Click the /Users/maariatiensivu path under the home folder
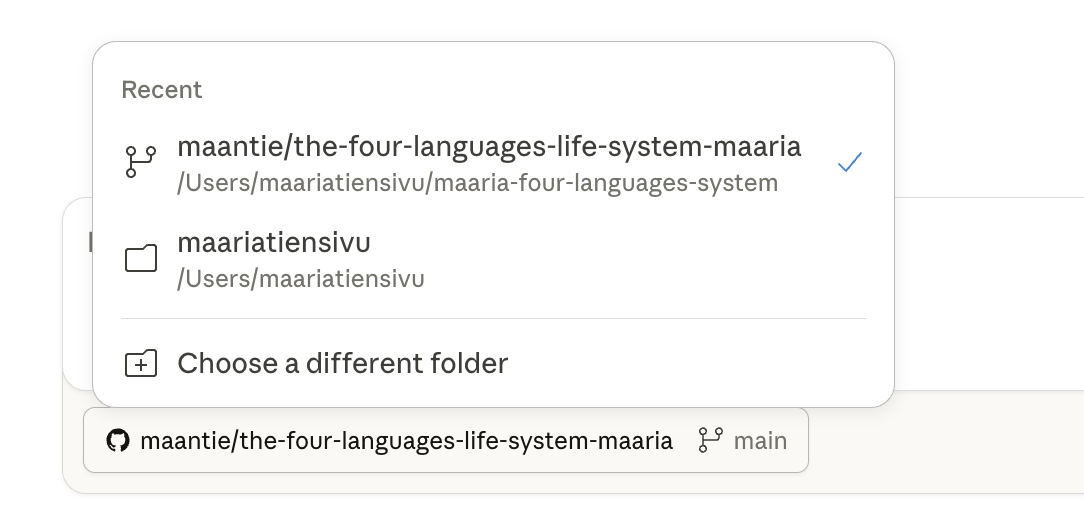1084x514 pixels. coord(300,279)
